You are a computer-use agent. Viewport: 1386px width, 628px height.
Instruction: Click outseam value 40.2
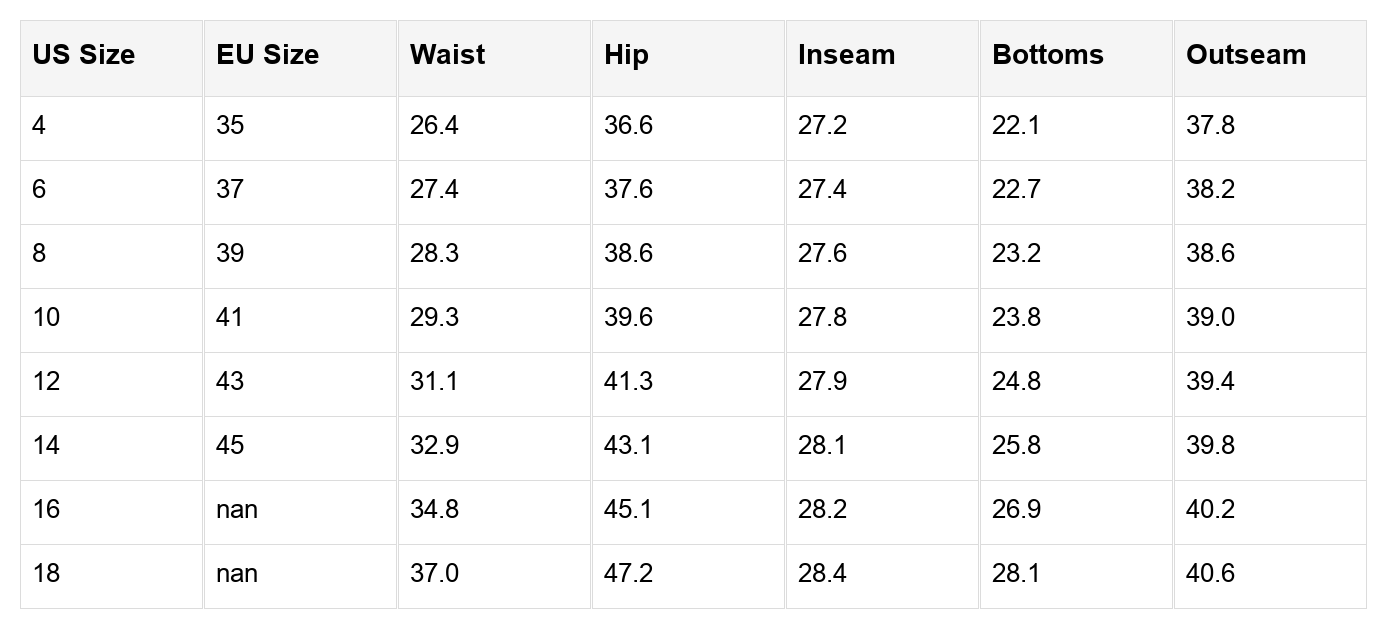click(1210, 510)
